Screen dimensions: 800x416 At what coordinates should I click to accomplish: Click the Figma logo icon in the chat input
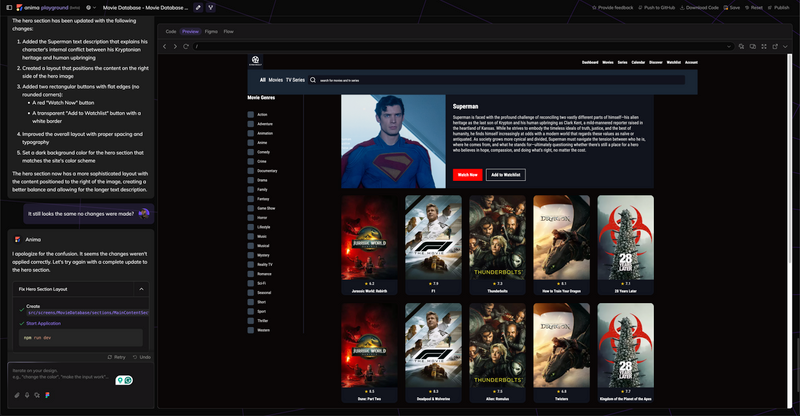tap(47, 395)
